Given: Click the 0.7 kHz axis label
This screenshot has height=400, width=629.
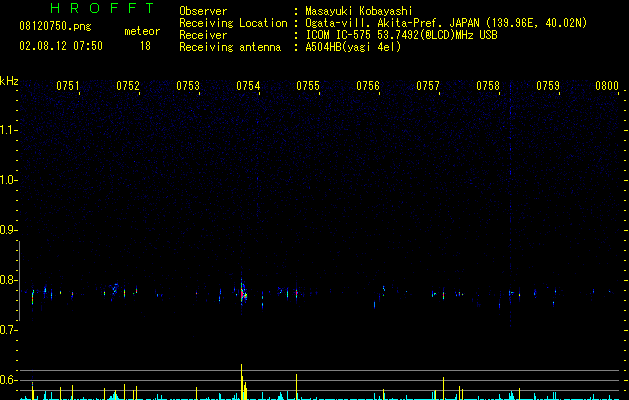Looking at the screenshot, I should [8, 330].
